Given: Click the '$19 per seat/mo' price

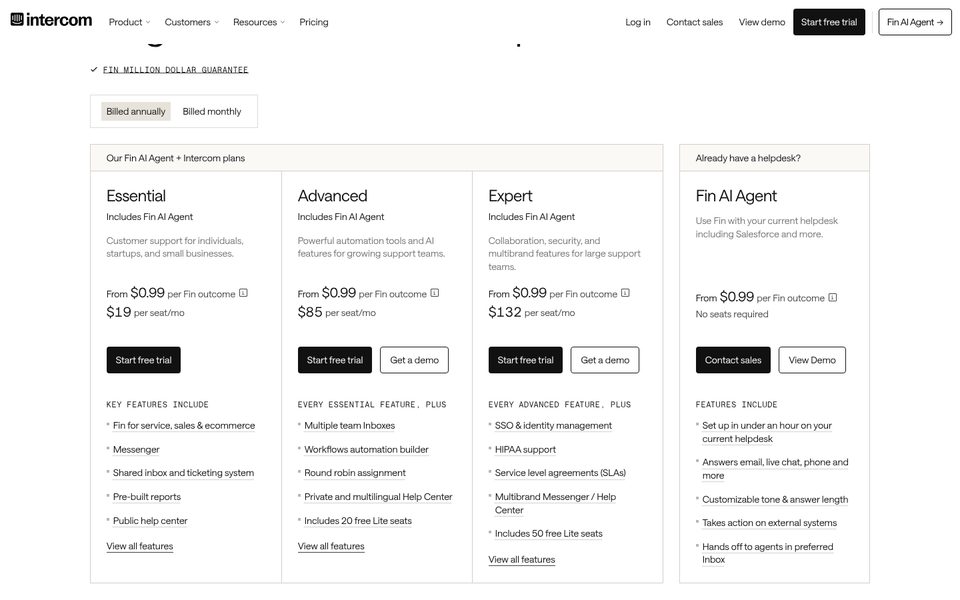Looking at the screenshot, I should [x=145, y=312].
